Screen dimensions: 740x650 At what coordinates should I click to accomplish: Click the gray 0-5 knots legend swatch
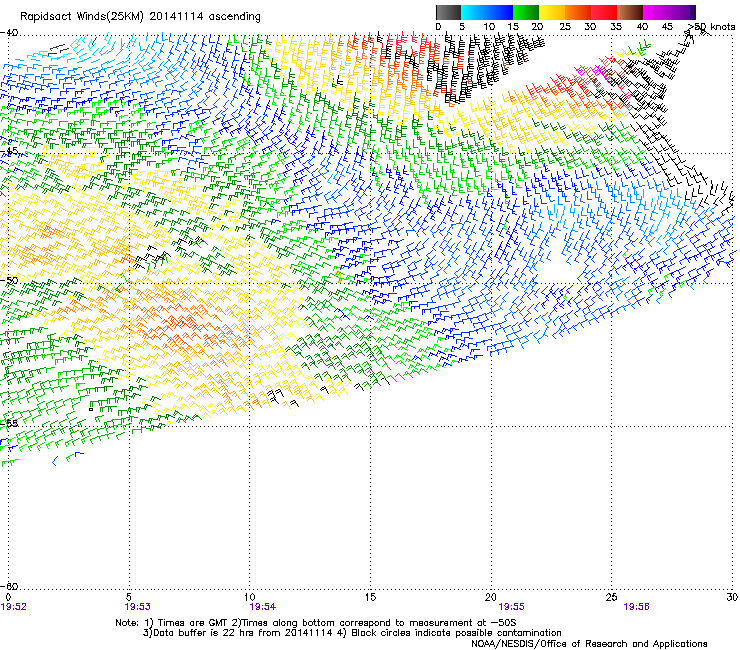click(x=448, y=12)
